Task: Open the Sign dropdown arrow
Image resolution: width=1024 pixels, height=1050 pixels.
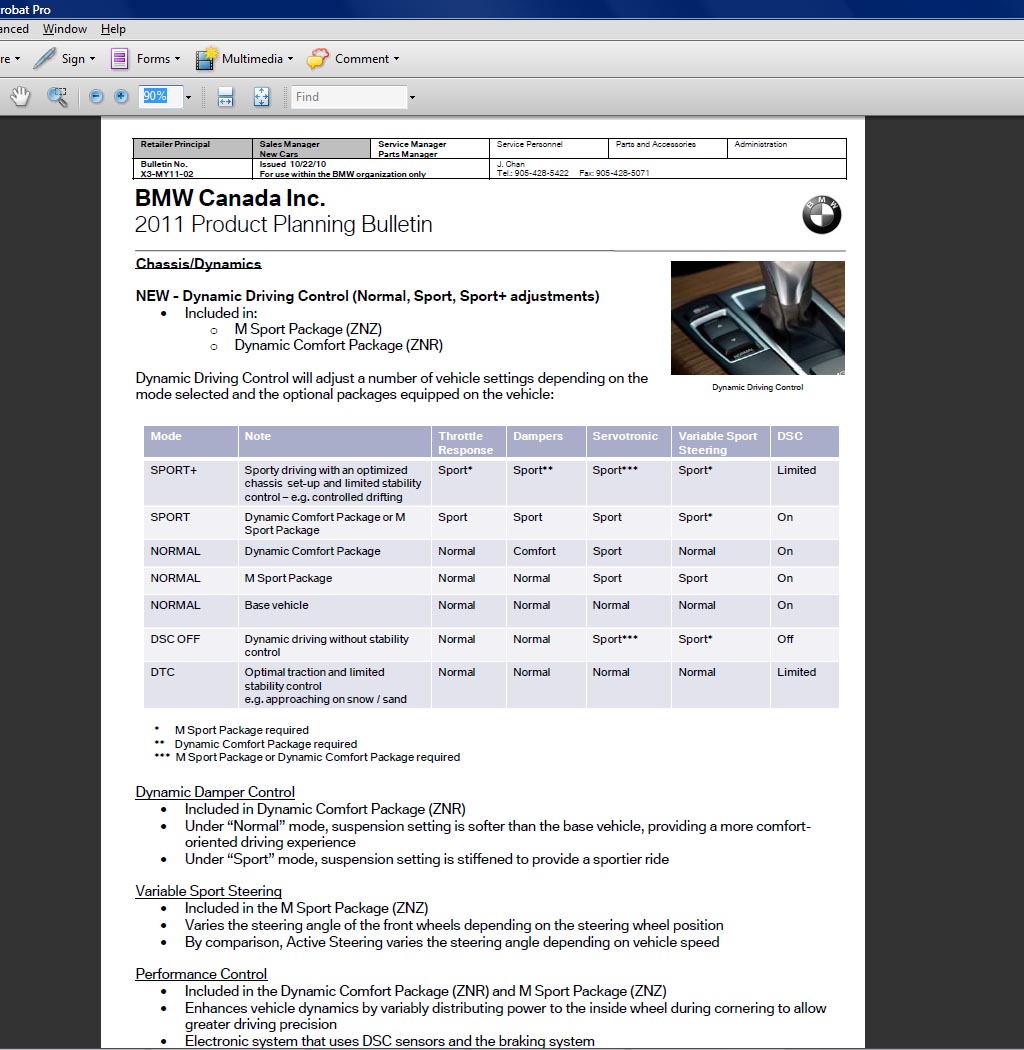Action: tap(92, 59)
